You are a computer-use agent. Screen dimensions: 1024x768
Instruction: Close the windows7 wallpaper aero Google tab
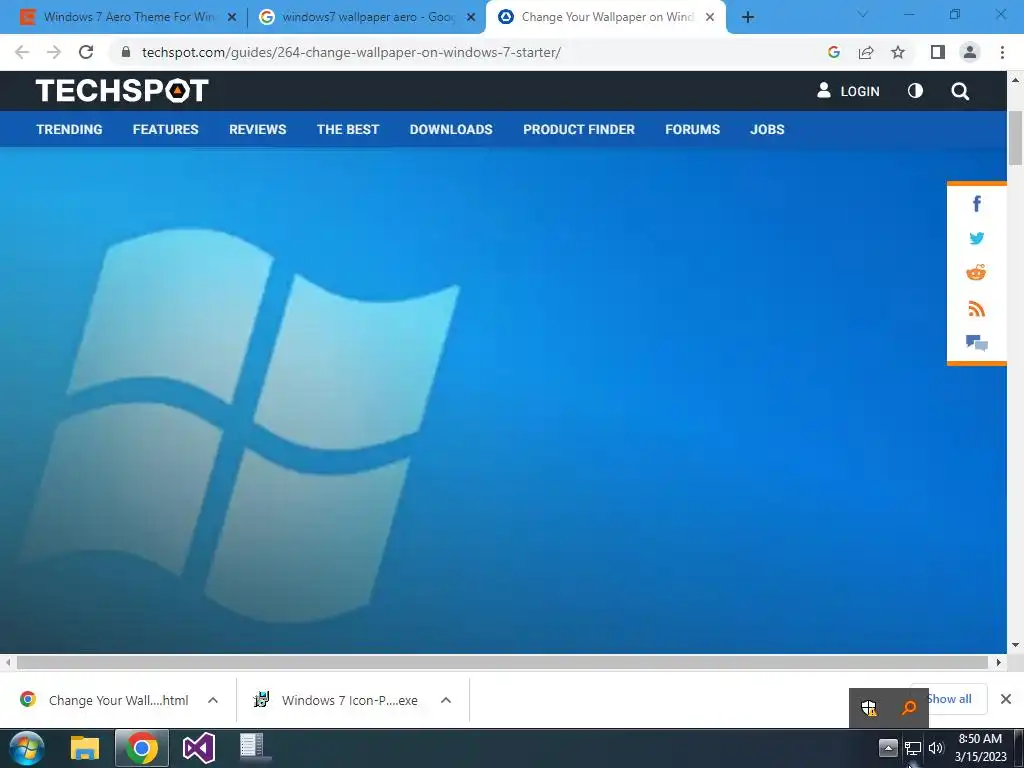pyautogui.click(x=471, y=18)
